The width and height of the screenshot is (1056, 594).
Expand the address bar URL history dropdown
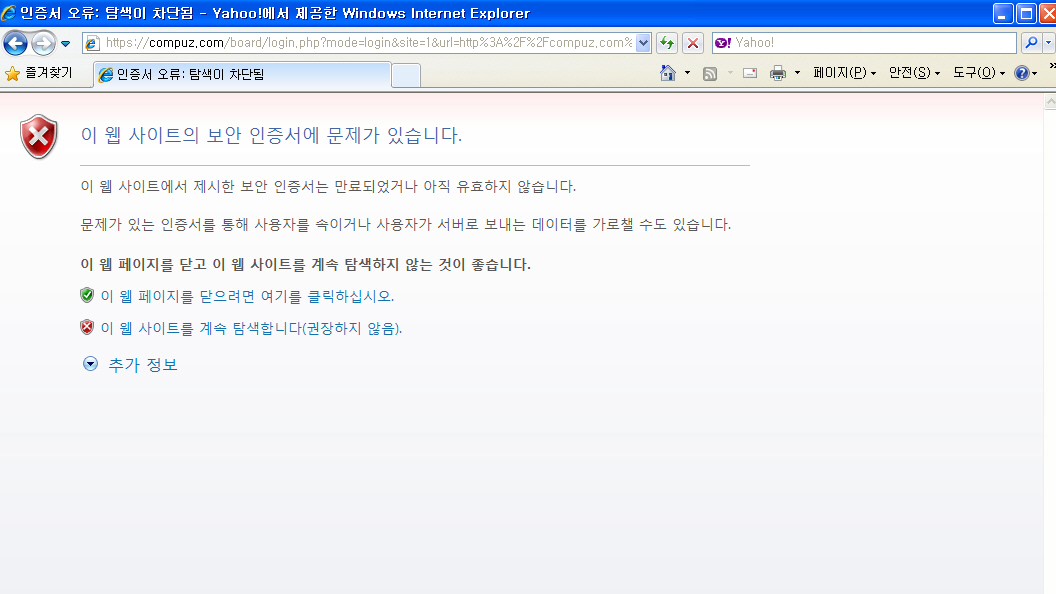643,43
